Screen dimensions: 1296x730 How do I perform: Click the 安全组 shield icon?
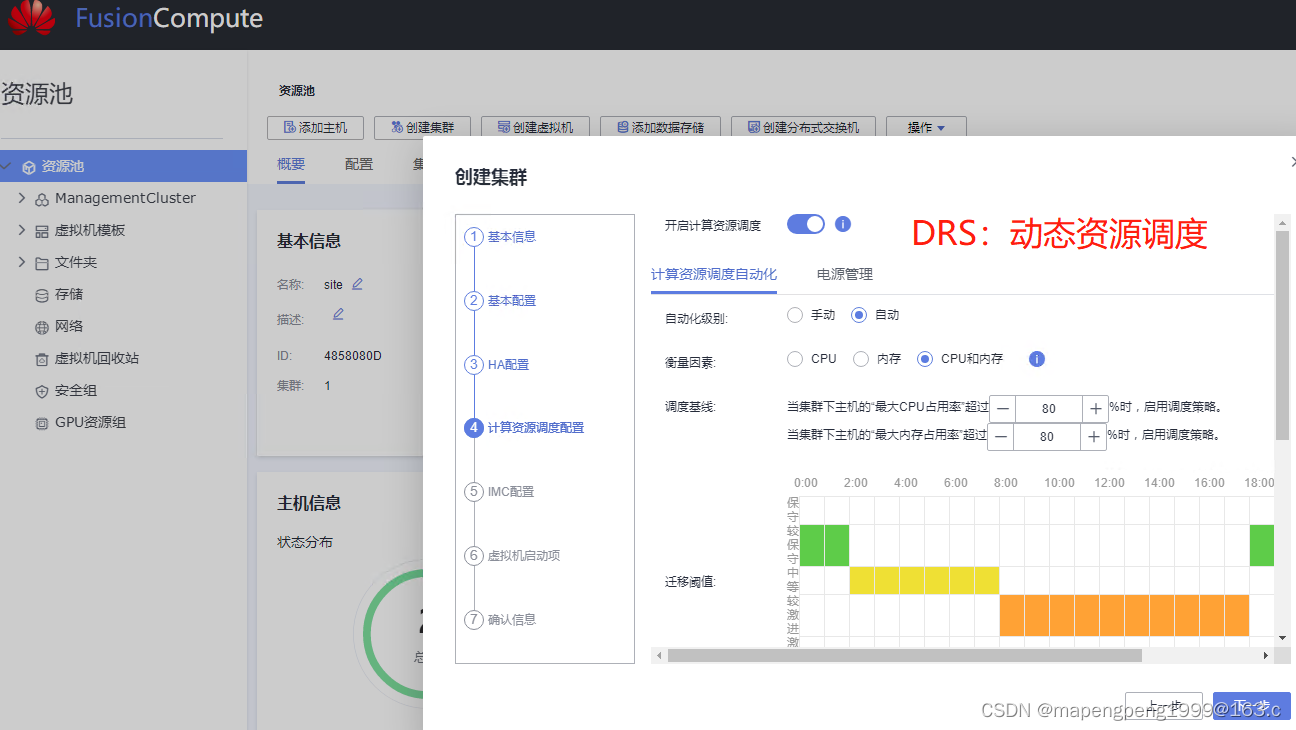(x=42, y=391)
